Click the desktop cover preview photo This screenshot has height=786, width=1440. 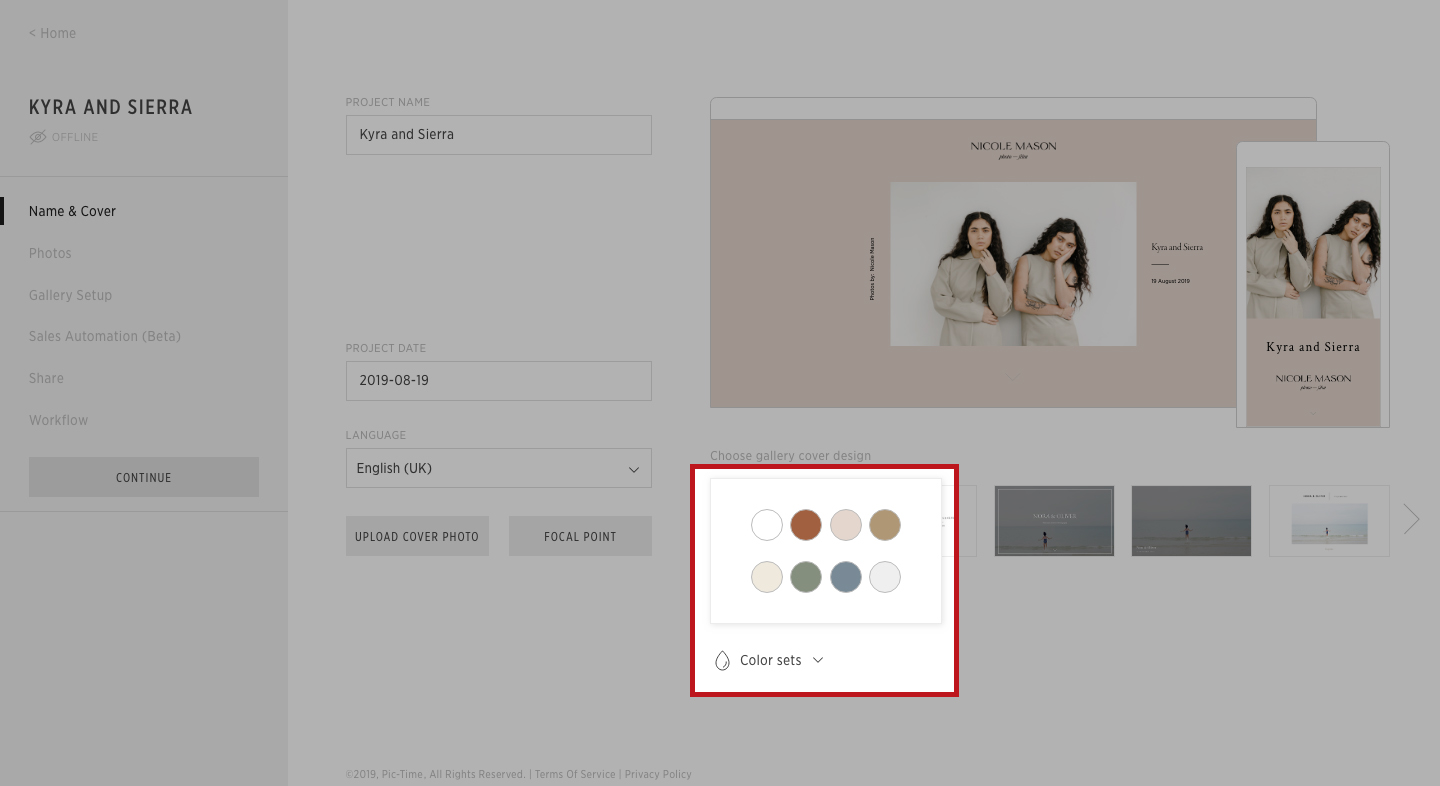pyautogui.click(x=1013, y=264)
